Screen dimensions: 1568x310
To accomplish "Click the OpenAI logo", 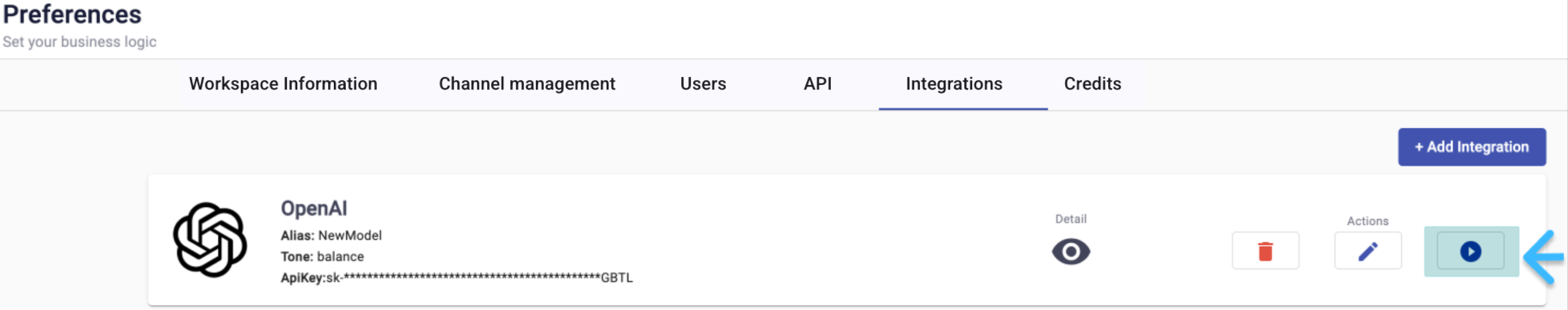I will tap(210, 240).
